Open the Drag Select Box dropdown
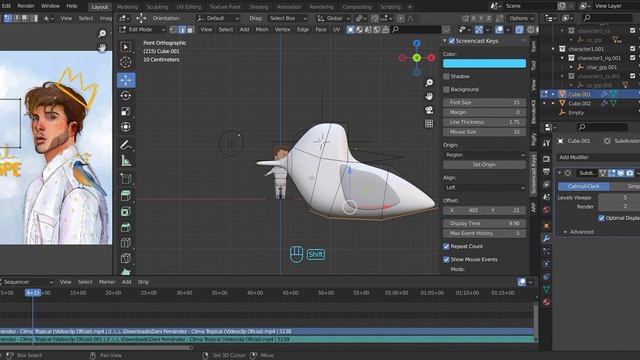This screenshot has height=360, width=640. [x=288, y=18]
